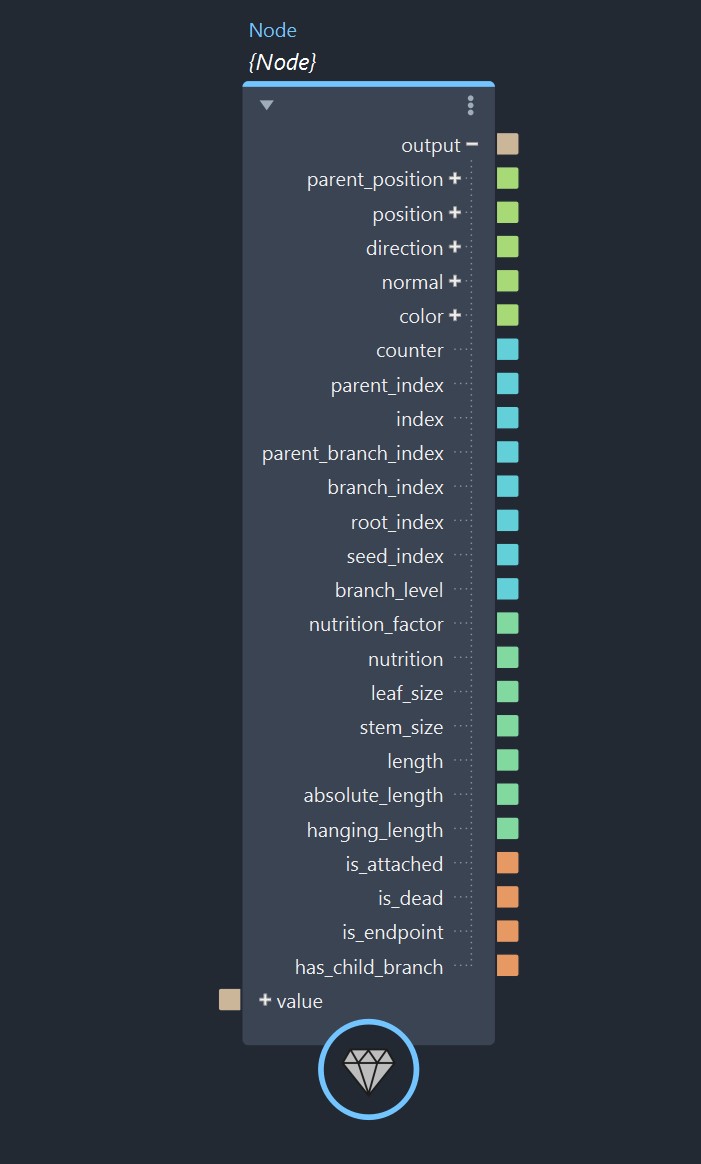
Task: Select the leaf_size property row
Action: tap(407, 693)
